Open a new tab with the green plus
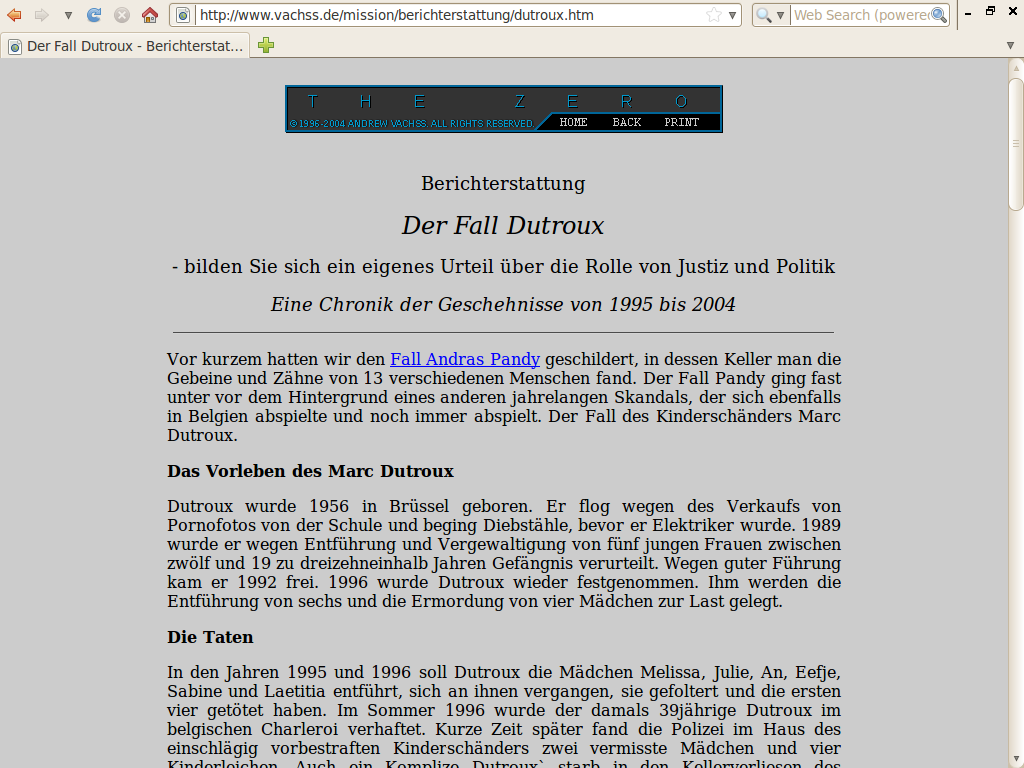The height and width of the screenshot is (768, 1024). click(266, 45)
